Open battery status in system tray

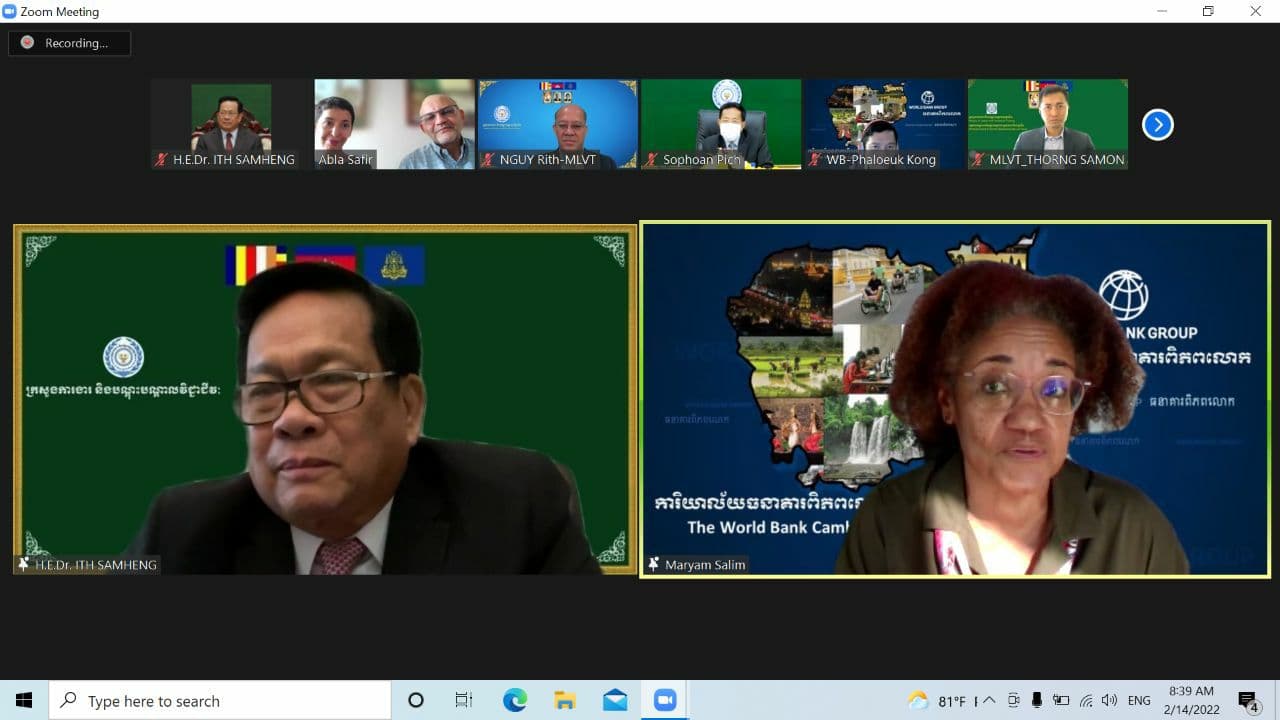click(1061, 701)
